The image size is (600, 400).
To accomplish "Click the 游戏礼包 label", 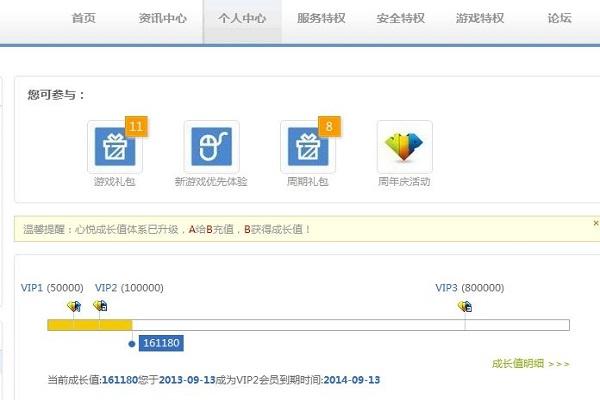I will (x=115, y=181).
